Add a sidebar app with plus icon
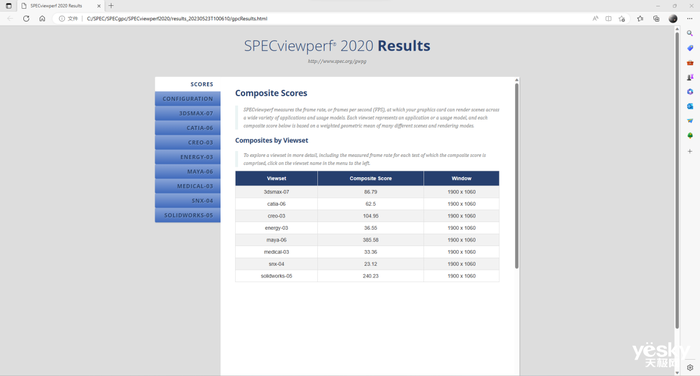Image resolution: width=700 pixels, height=376 pixels. tap(690, 151)
